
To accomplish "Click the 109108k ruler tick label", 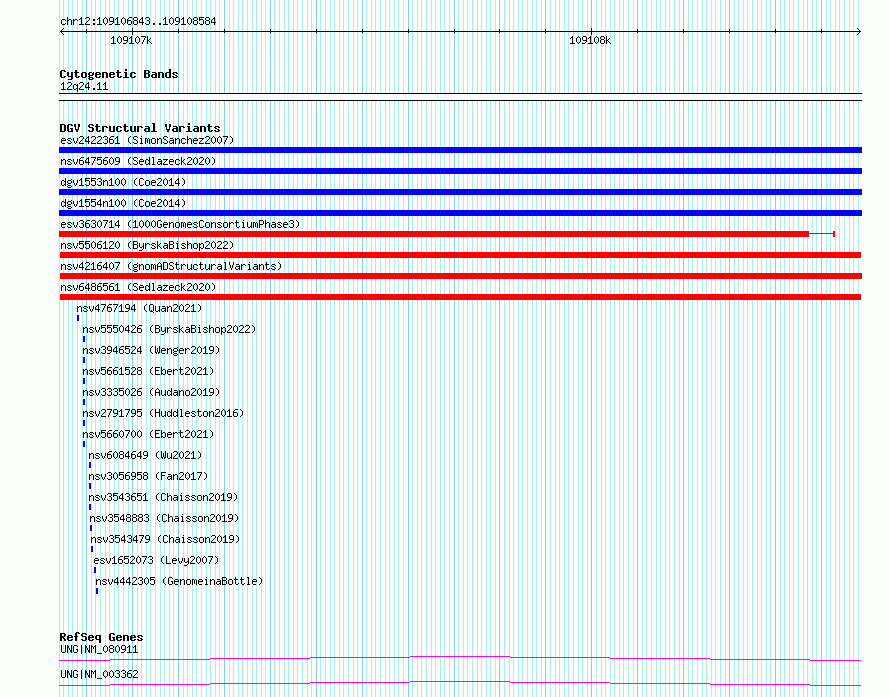I will [590, 40].
